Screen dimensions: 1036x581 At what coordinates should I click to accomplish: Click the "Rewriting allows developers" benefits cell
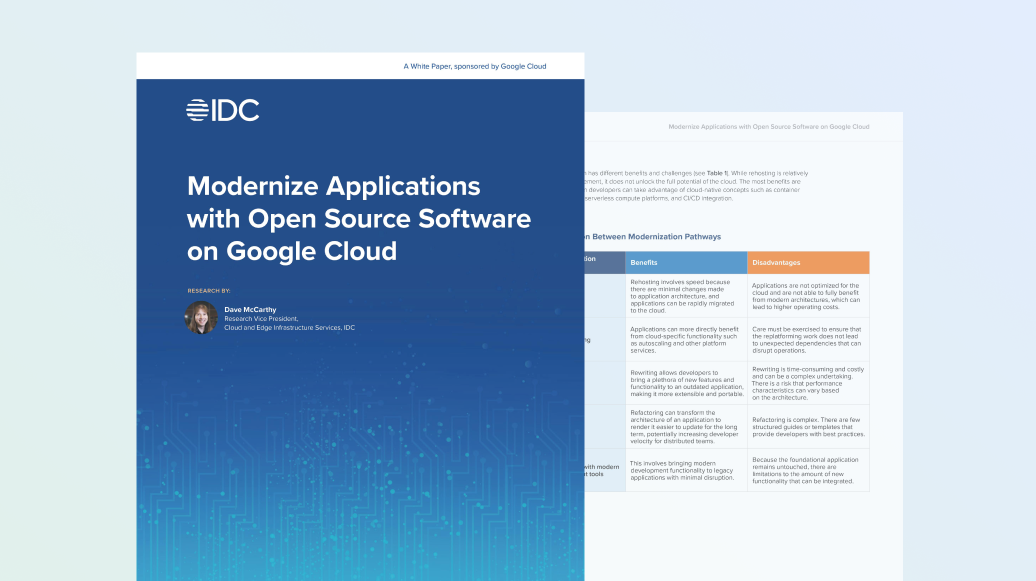pos(686,383)
